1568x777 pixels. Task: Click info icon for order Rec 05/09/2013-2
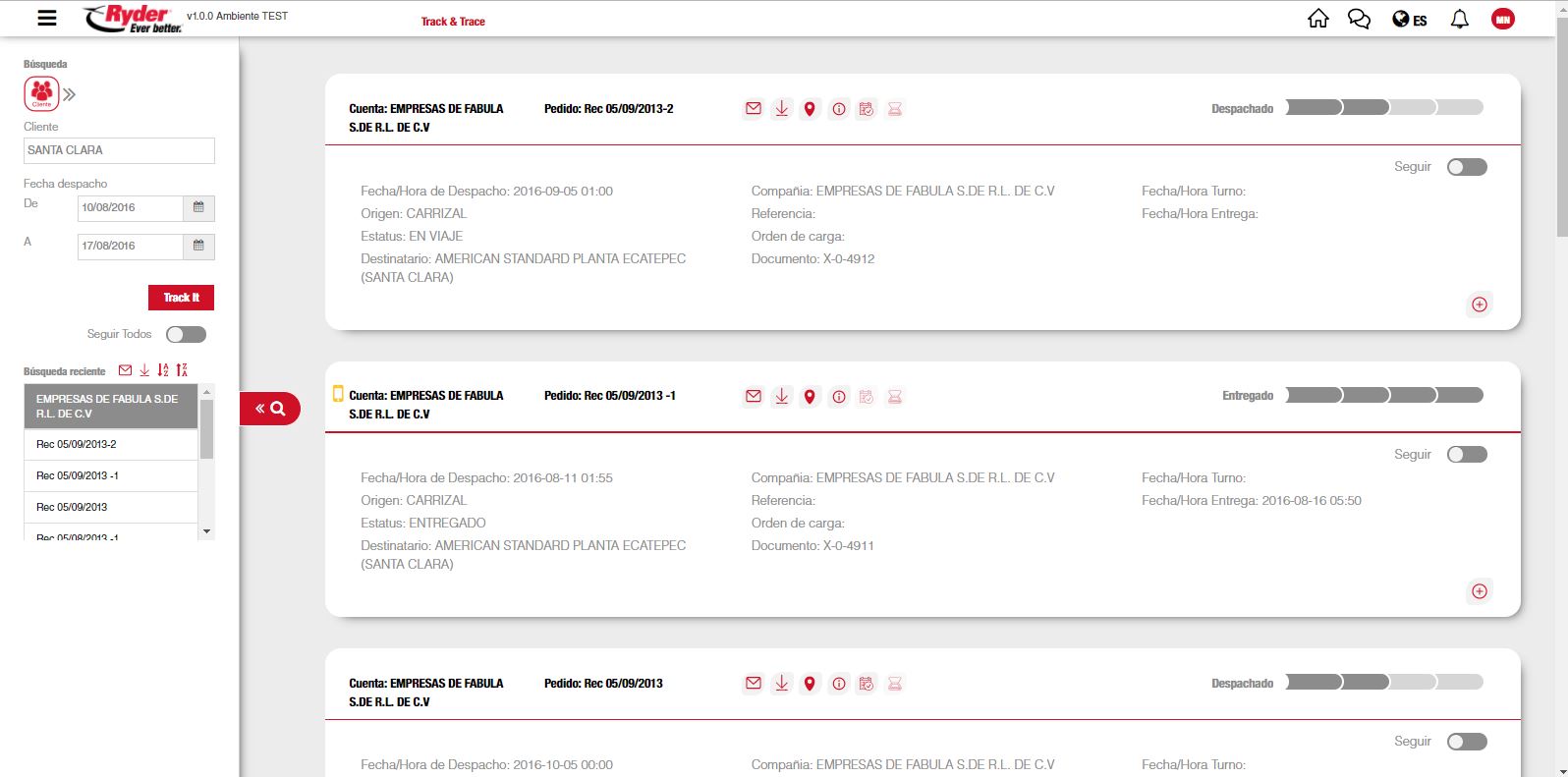tap(838, 109)
